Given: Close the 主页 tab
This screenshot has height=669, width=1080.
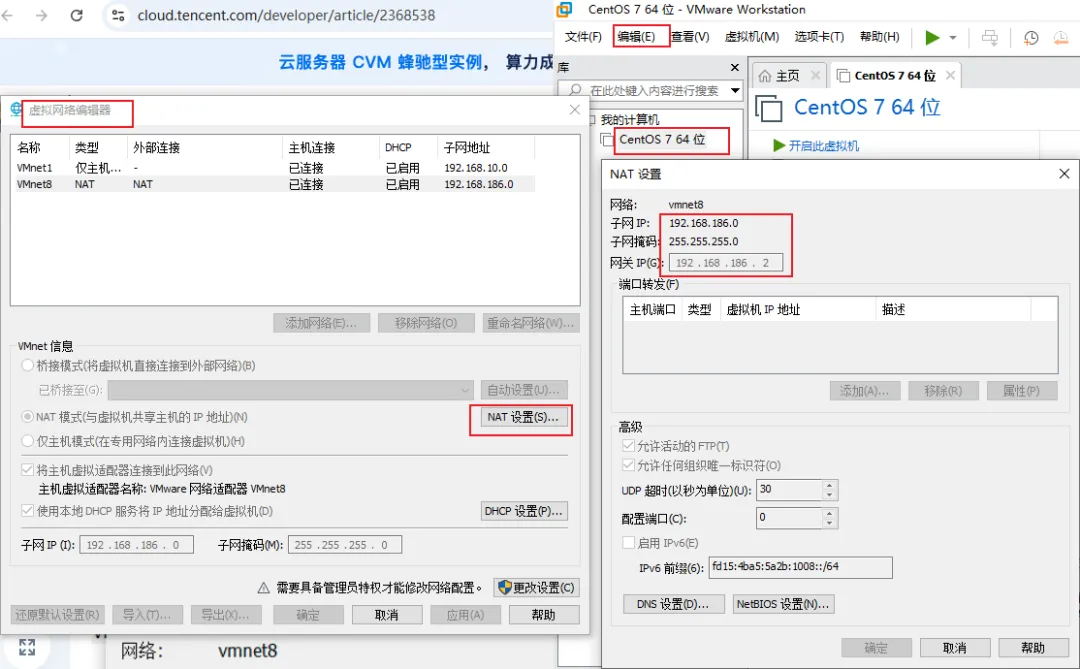Looking at the screenshot, I should point(816,75).
